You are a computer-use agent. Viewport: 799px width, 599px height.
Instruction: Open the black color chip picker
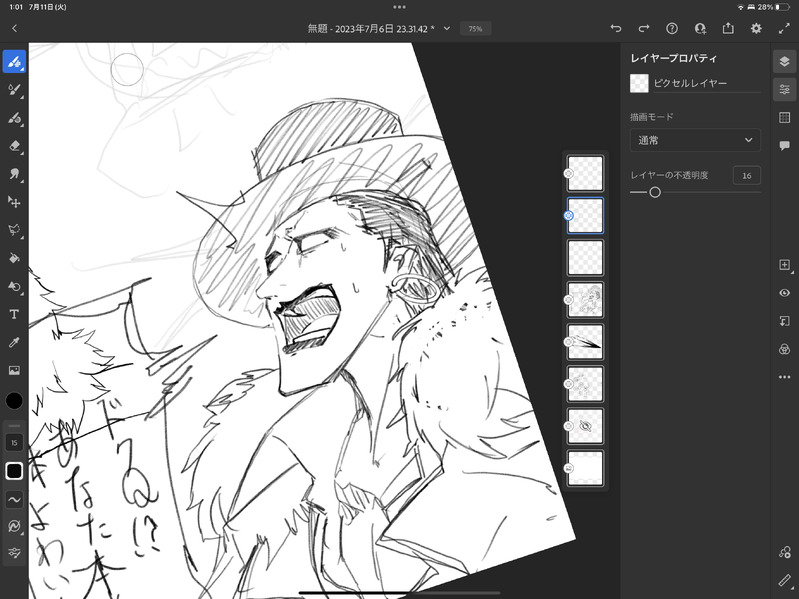tap(14, 401)
